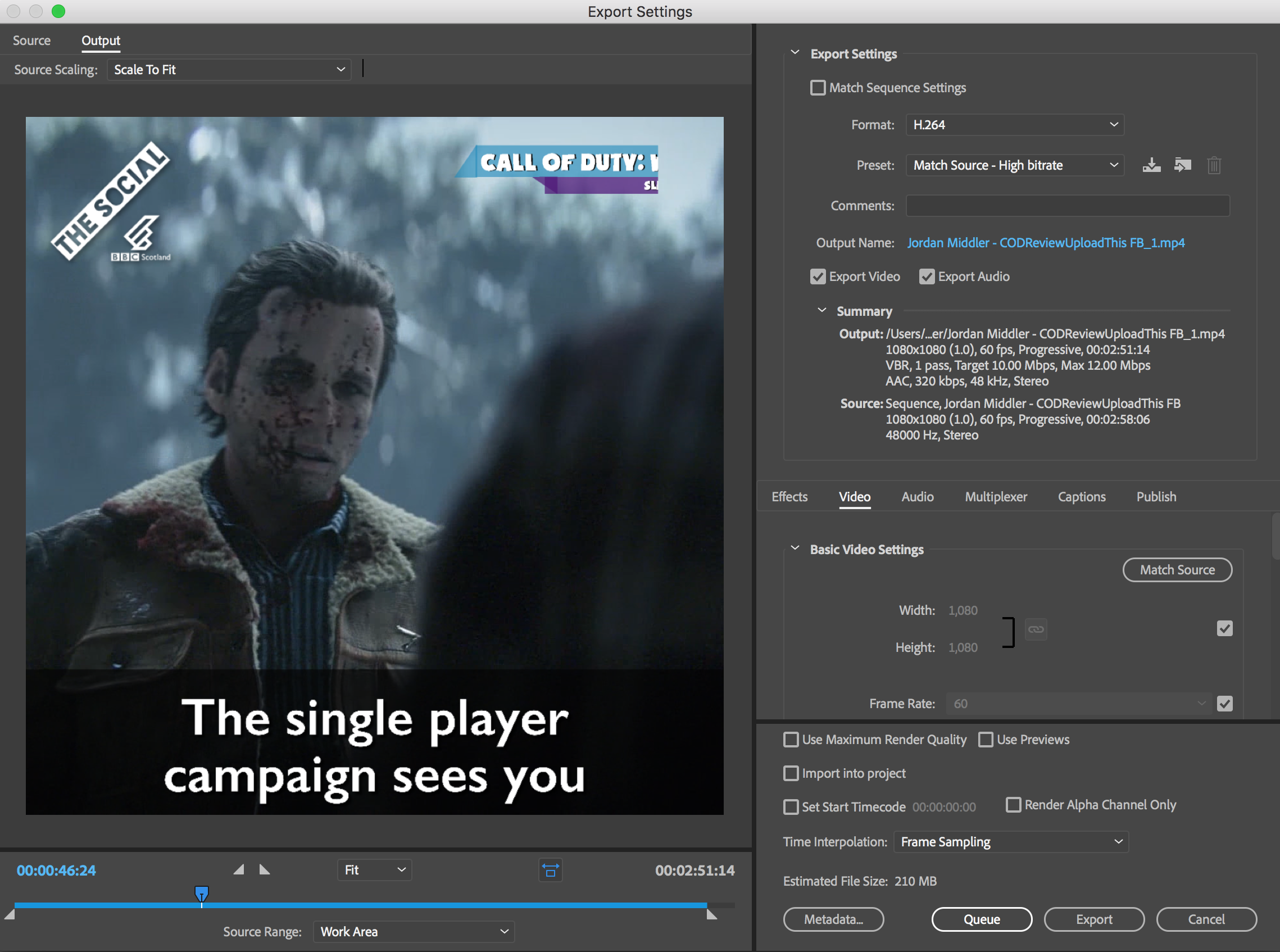The image size is (1280, 952).
Task: Toggle the aspect-ratio preview icon
Action: 550,870
